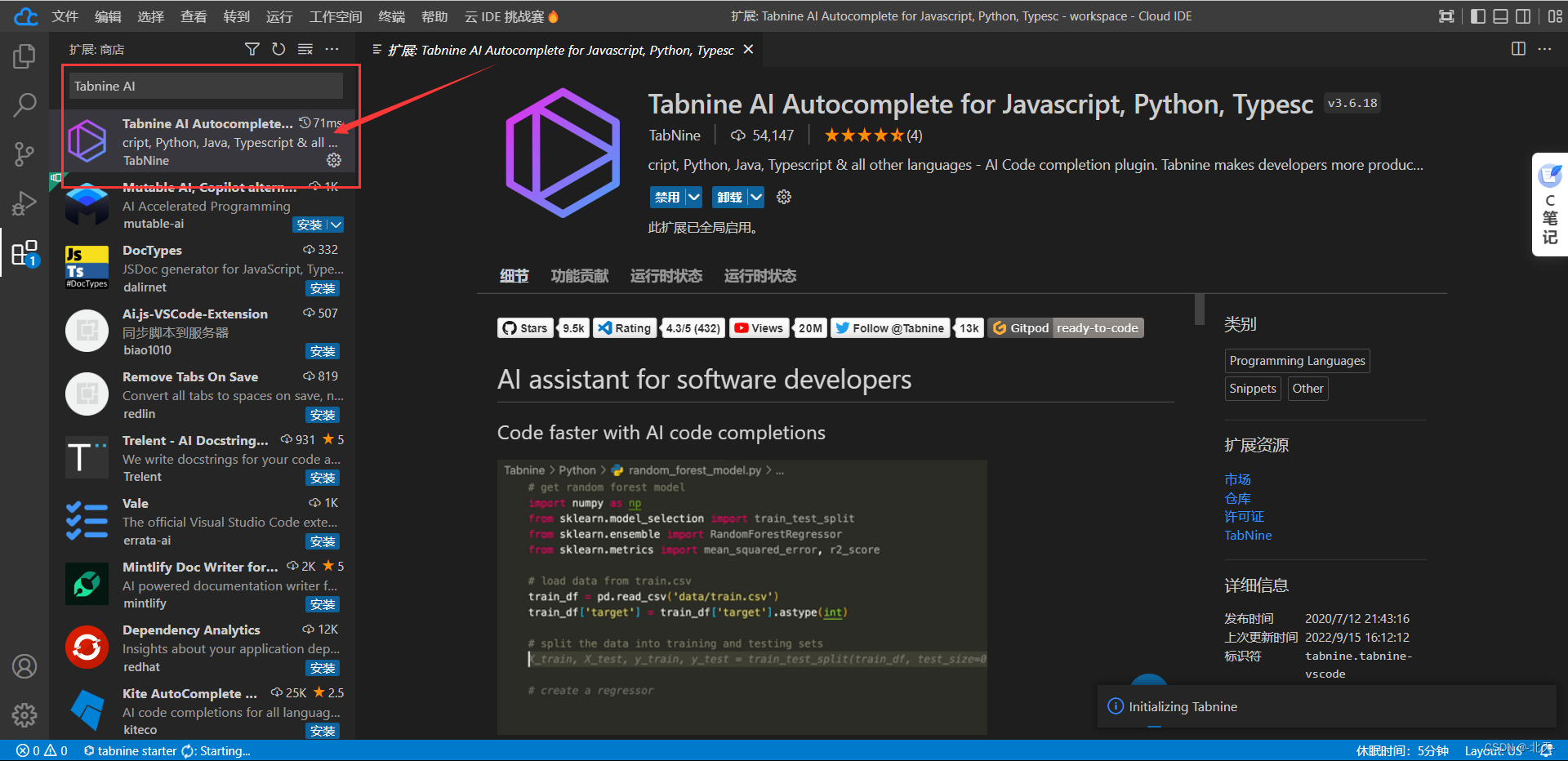Open extensions panel more actions menu

(x=332, y=49)
